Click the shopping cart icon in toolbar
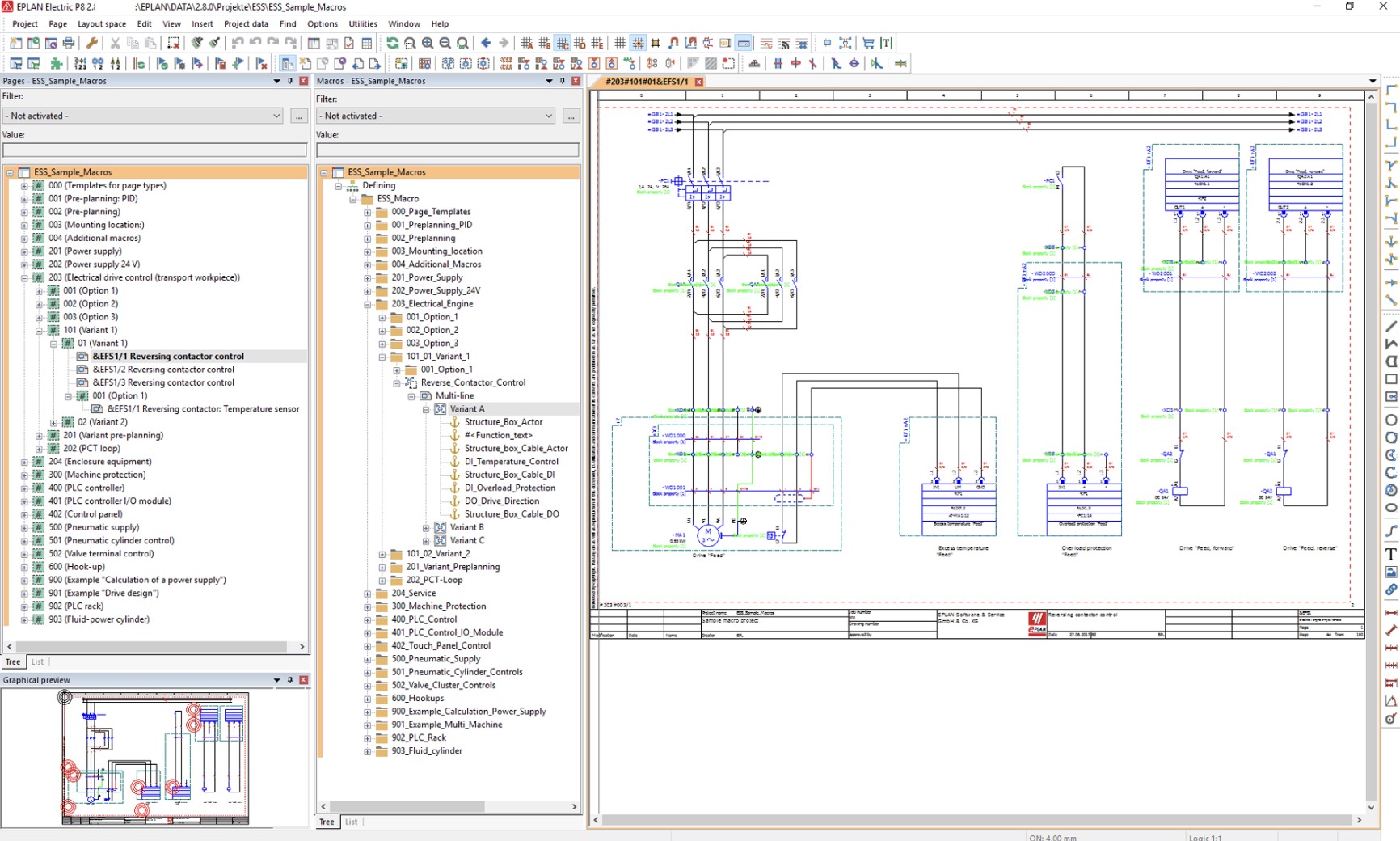The image size is (1400, 841). tap(868, 43)
